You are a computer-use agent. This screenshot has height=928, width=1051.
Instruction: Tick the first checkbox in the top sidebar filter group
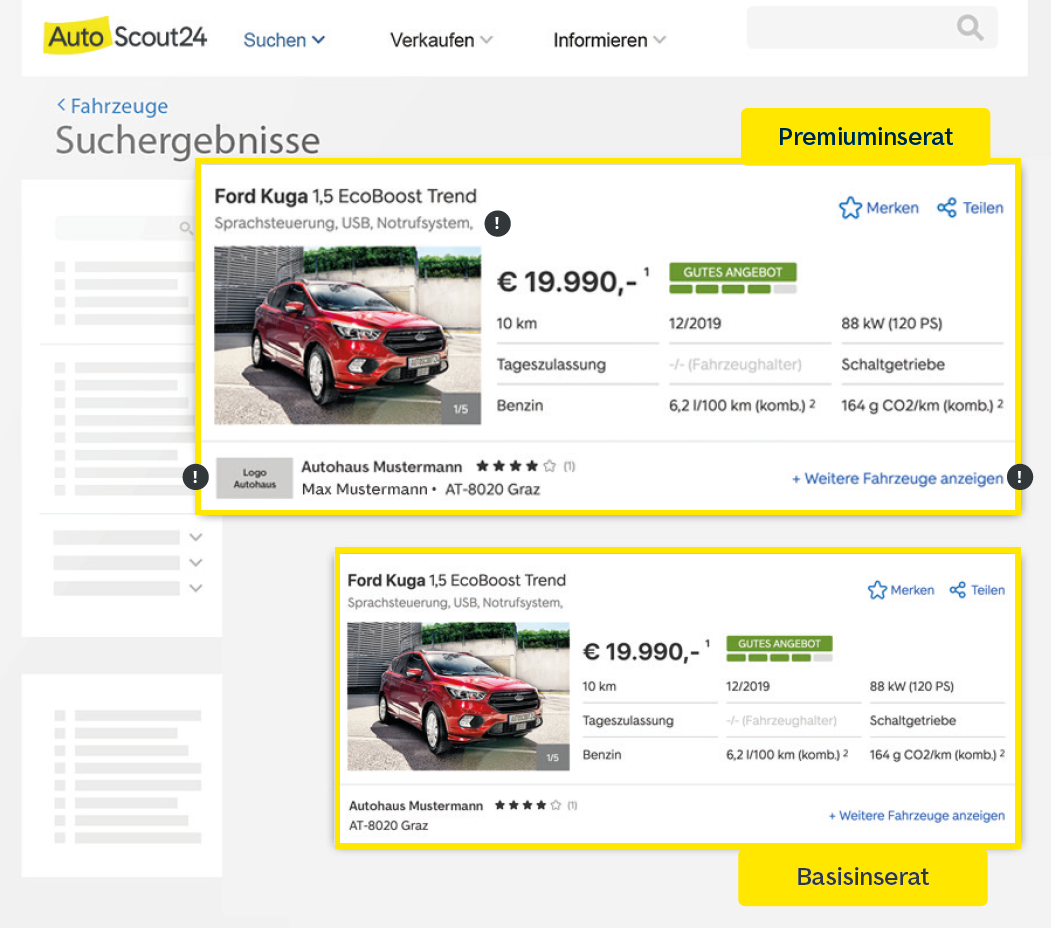60,267
